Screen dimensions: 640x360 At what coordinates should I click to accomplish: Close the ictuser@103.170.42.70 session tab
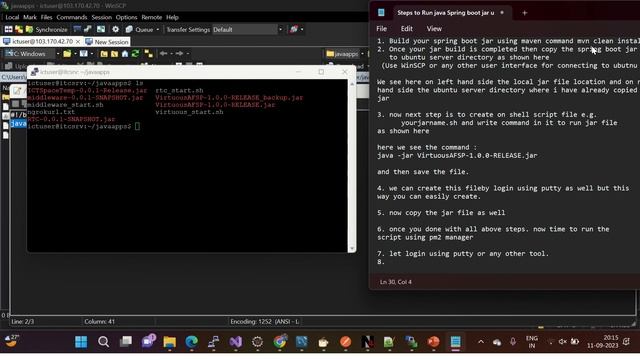[78, 42]
